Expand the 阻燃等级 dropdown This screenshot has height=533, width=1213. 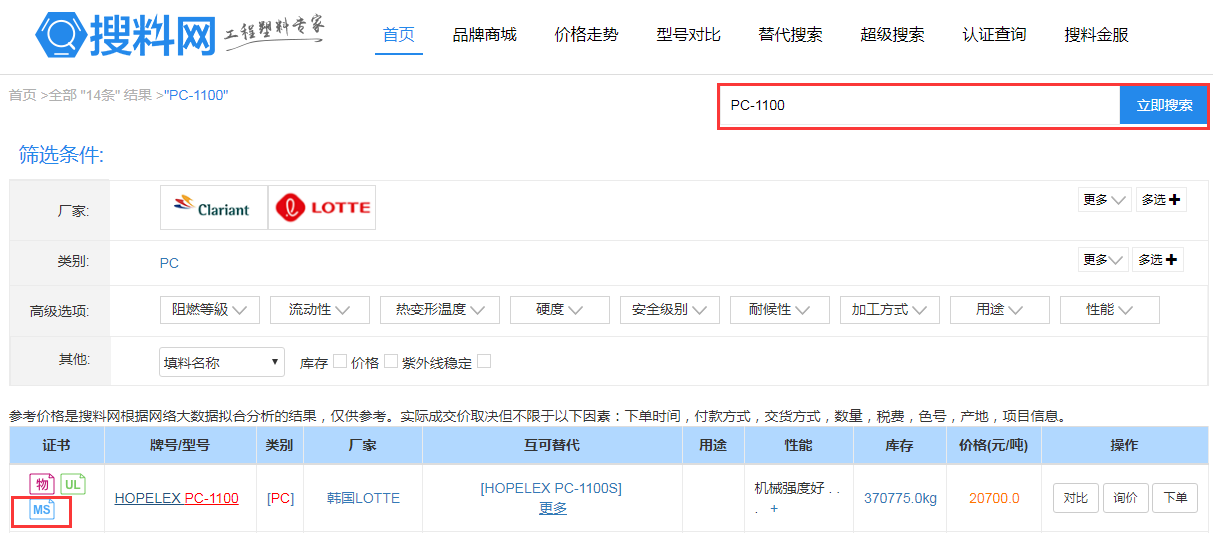coord(210,310)
